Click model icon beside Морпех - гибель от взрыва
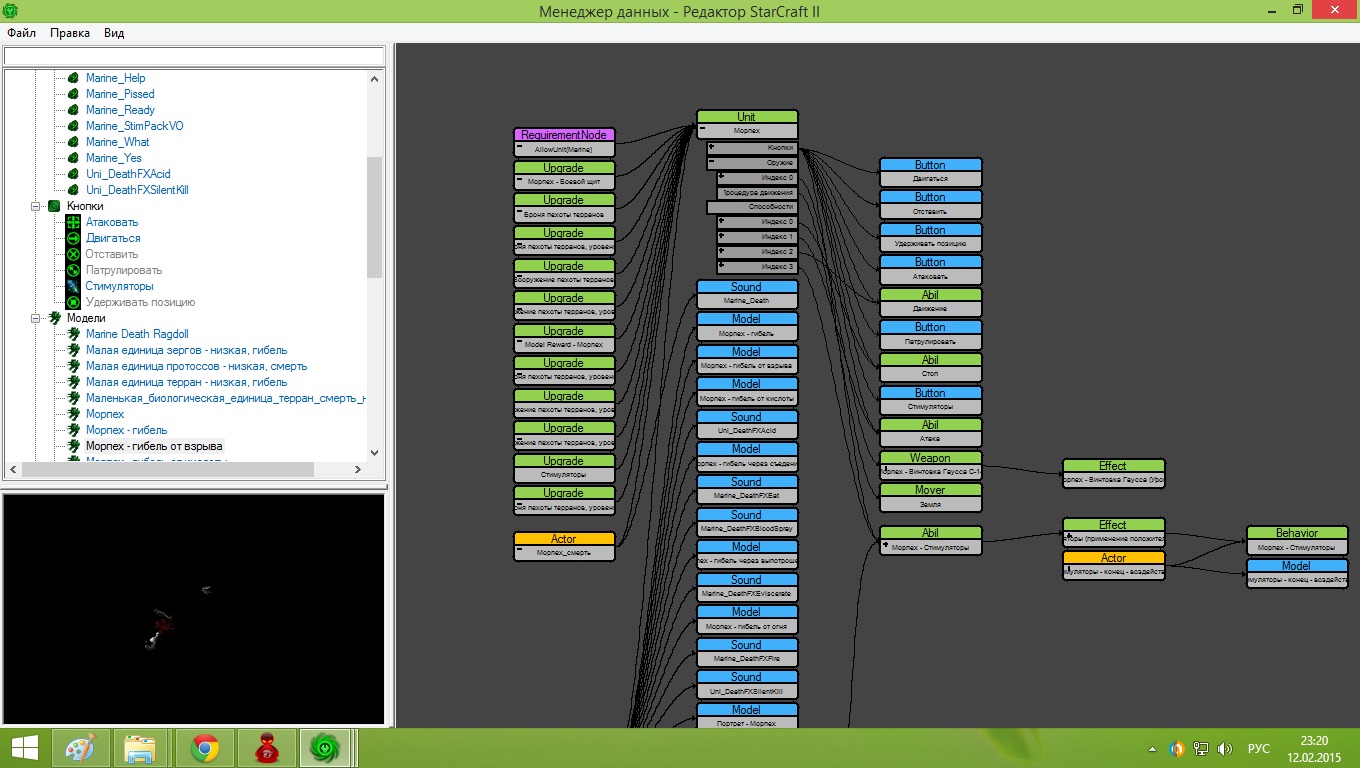1360x768 pixels. 73,446
